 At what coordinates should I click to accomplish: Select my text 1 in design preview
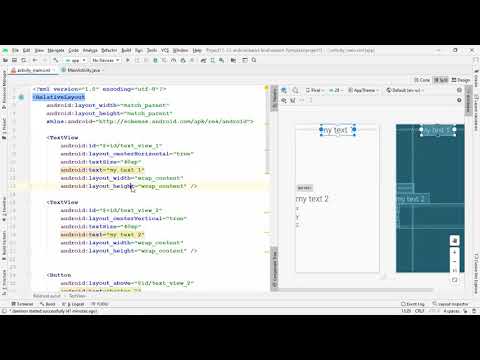pyautogui.click(x=338, y=130)
